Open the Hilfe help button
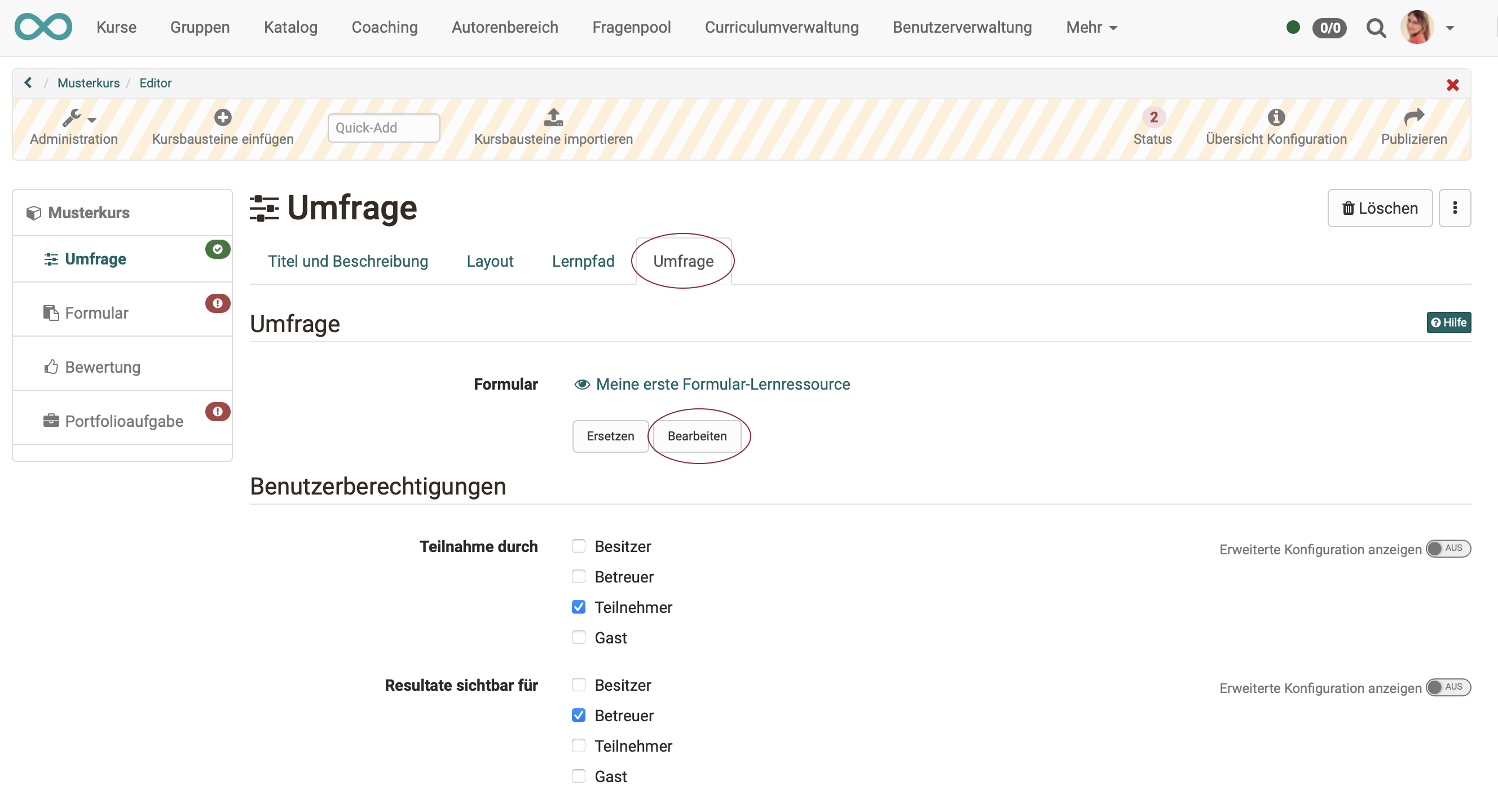1498x812 pixels. (1448, 323)
